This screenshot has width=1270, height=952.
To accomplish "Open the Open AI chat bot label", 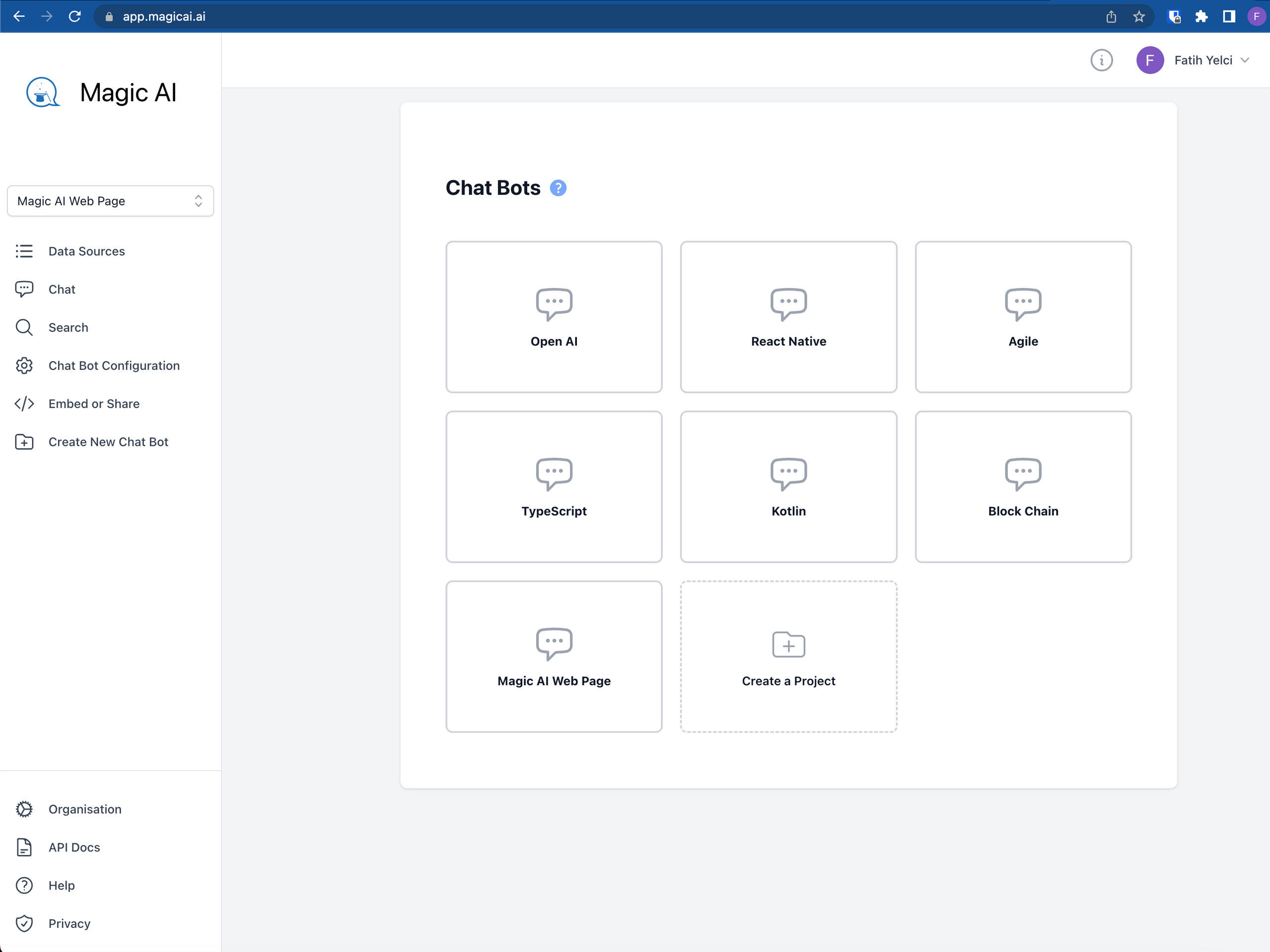I will coord(554,342).
